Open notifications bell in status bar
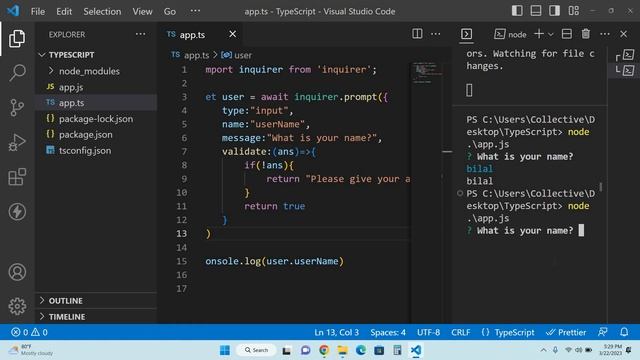640x360 pixels. [x=624, y=332]
